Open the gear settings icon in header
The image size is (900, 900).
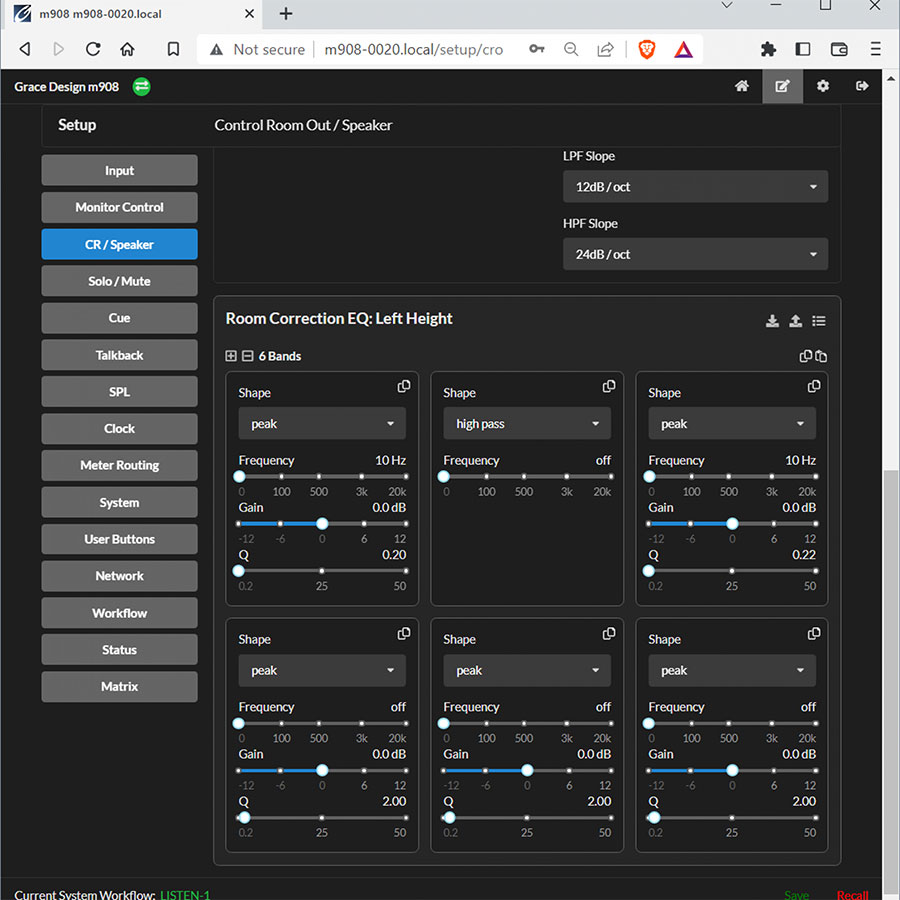[823, 86]
